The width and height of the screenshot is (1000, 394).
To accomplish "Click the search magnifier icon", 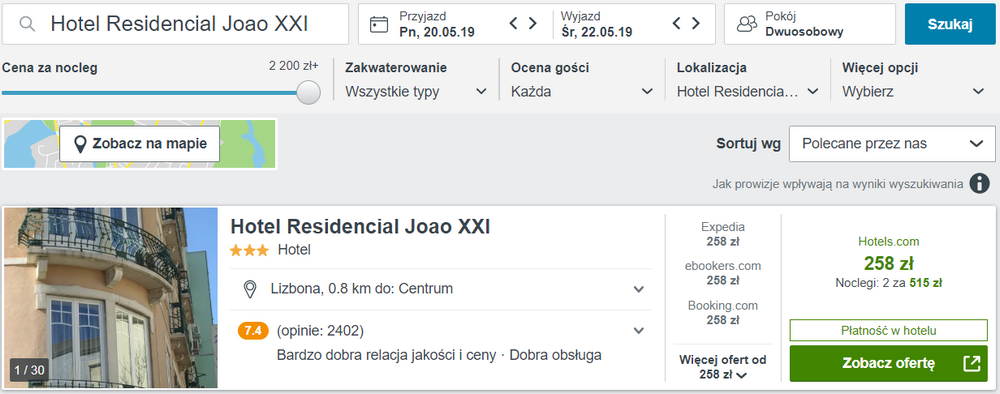I will pos(27,24).
